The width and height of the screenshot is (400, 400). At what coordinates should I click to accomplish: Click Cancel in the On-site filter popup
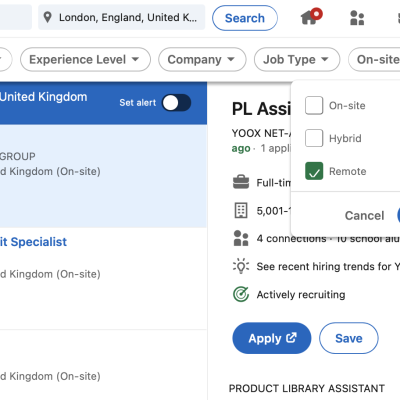[364, 215]
